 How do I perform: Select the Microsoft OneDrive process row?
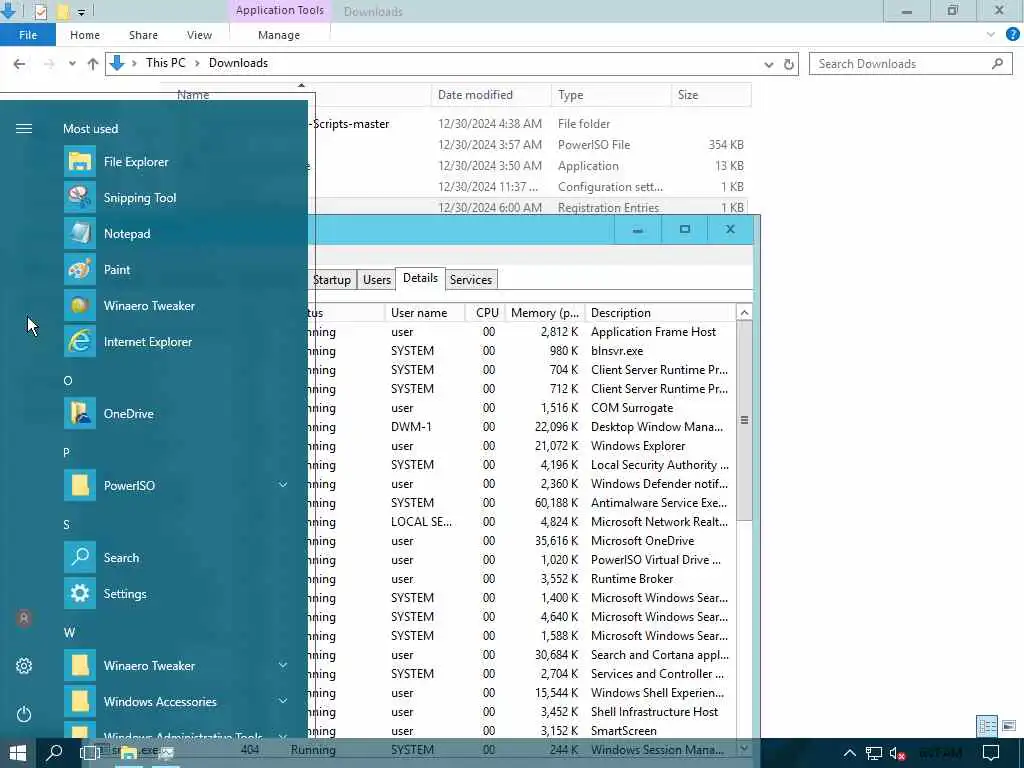(521, 541)
